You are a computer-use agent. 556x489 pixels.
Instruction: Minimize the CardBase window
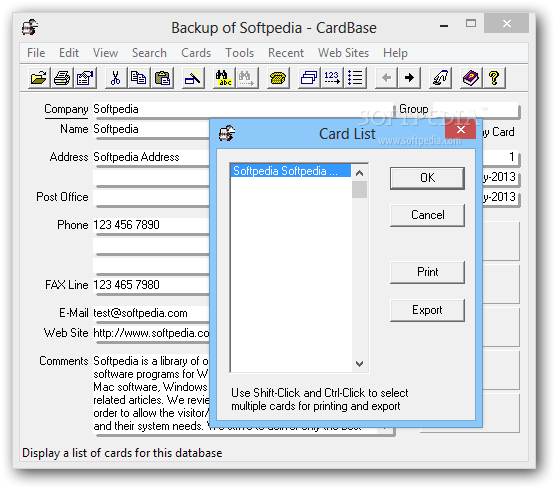[x=444, y=25]
